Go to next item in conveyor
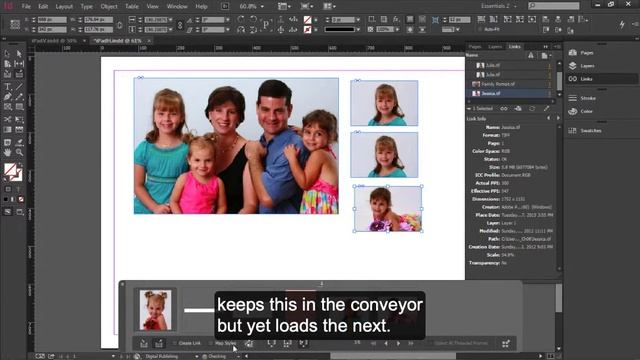 [x=398, y=343]
